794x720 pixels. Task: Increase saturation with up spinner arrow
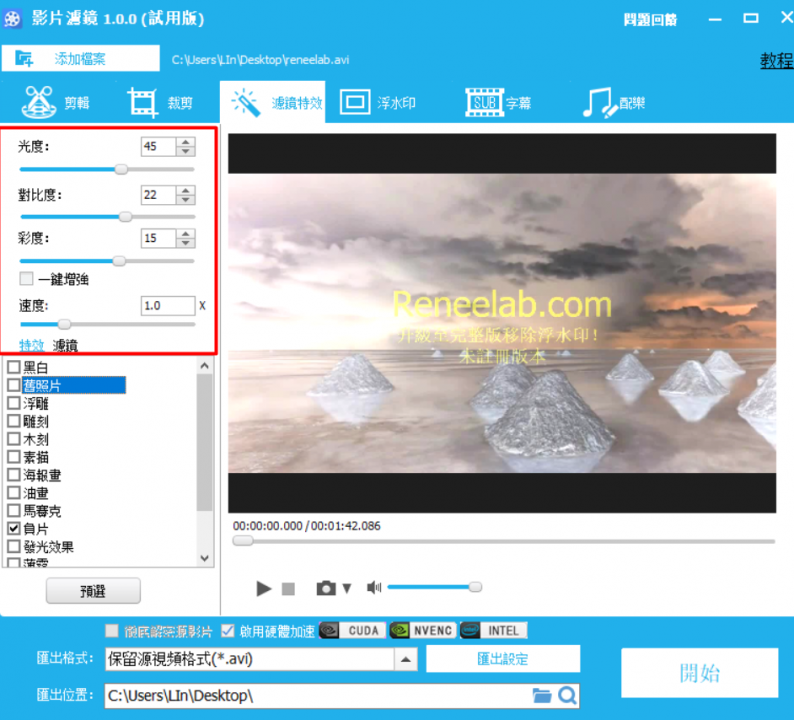(x=186, y=233)
